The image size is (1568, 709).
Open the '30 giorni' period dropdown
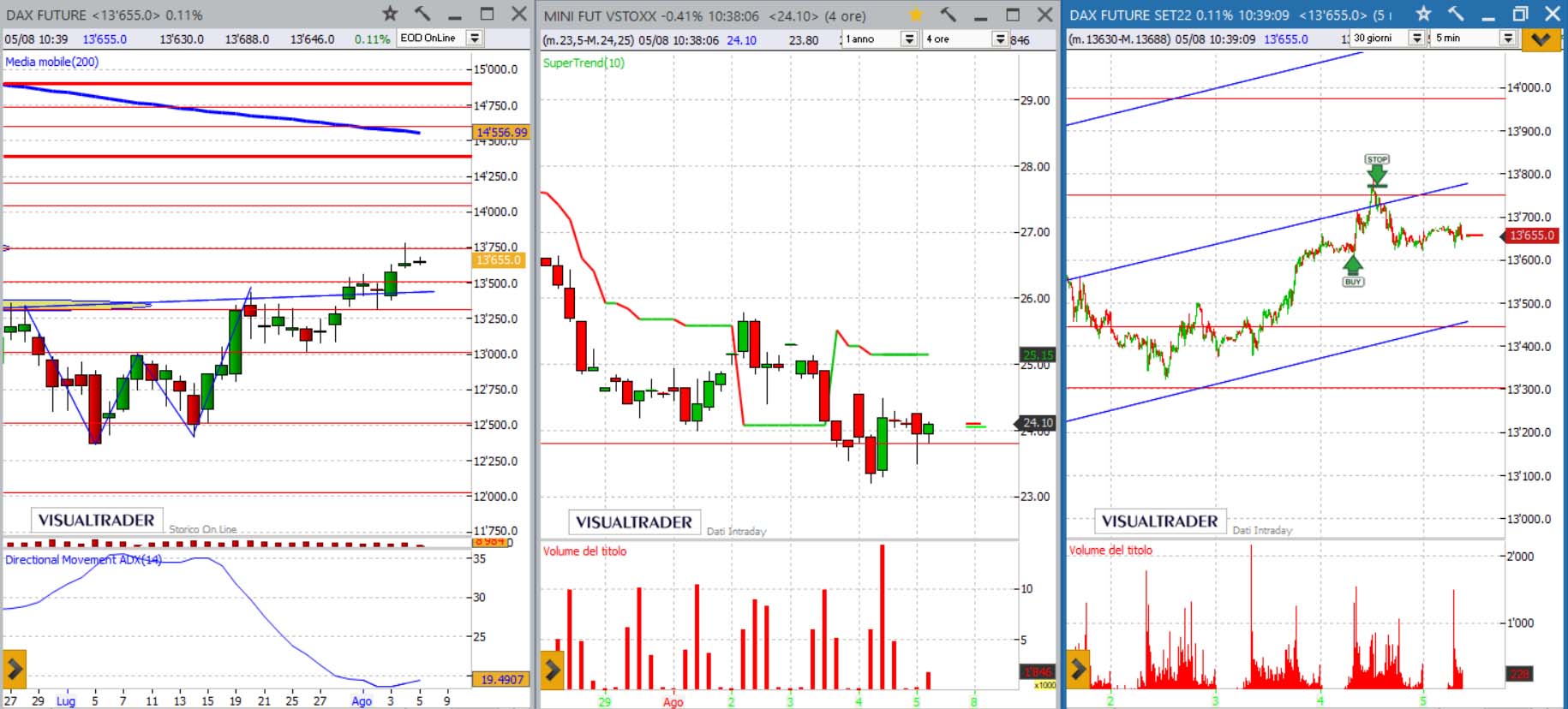(x=1416, y=38)
